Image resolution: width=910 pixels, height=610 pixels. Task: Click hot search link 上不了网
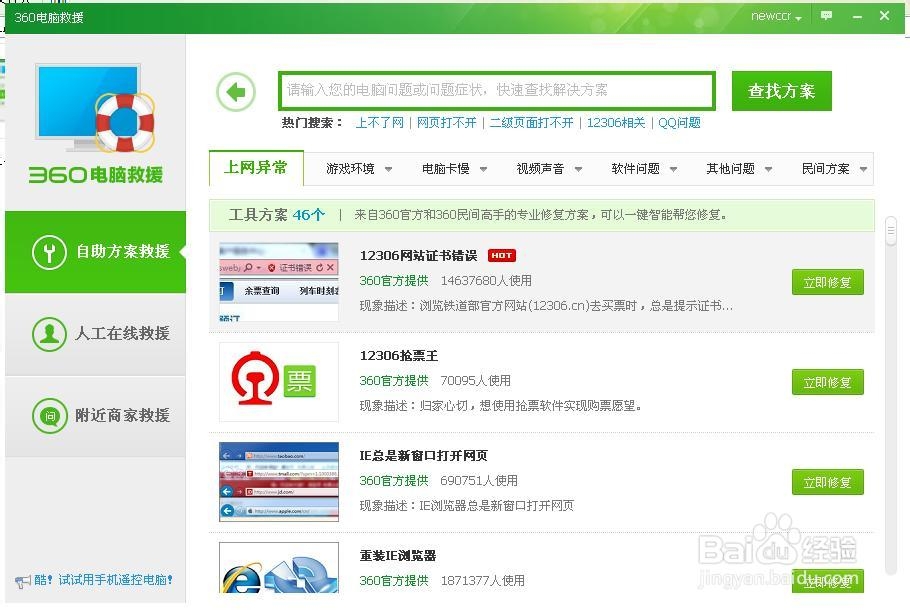pyautogui.click(x=380, y=123)
